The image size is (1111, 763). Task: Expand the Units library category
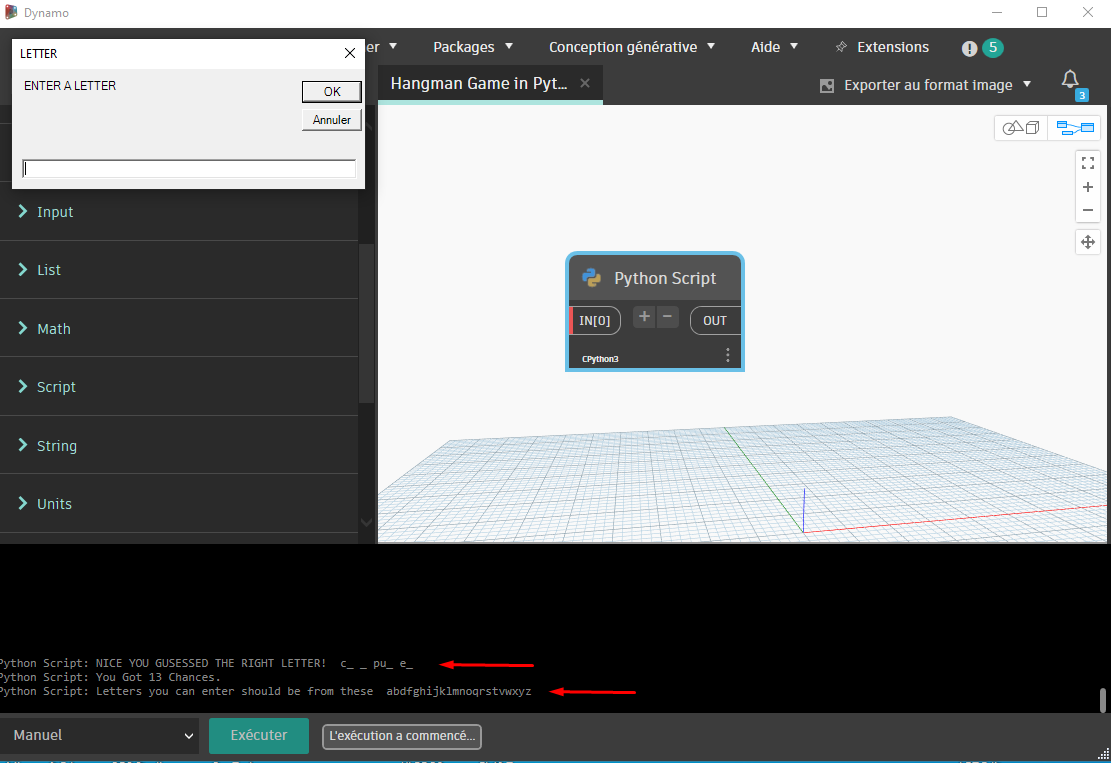(x=179, y=504)
